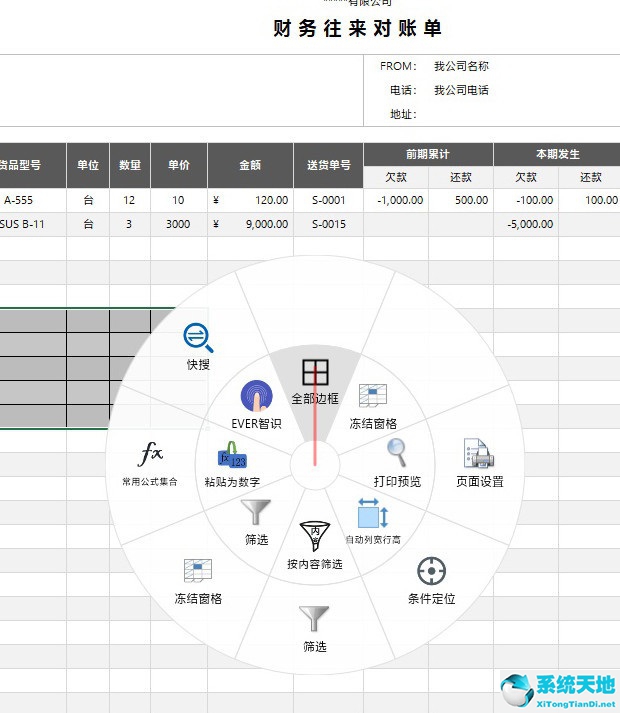Click 筛选 funnel in the outer ring
This screenshot has width=620, height=713.
coord(314,629)
